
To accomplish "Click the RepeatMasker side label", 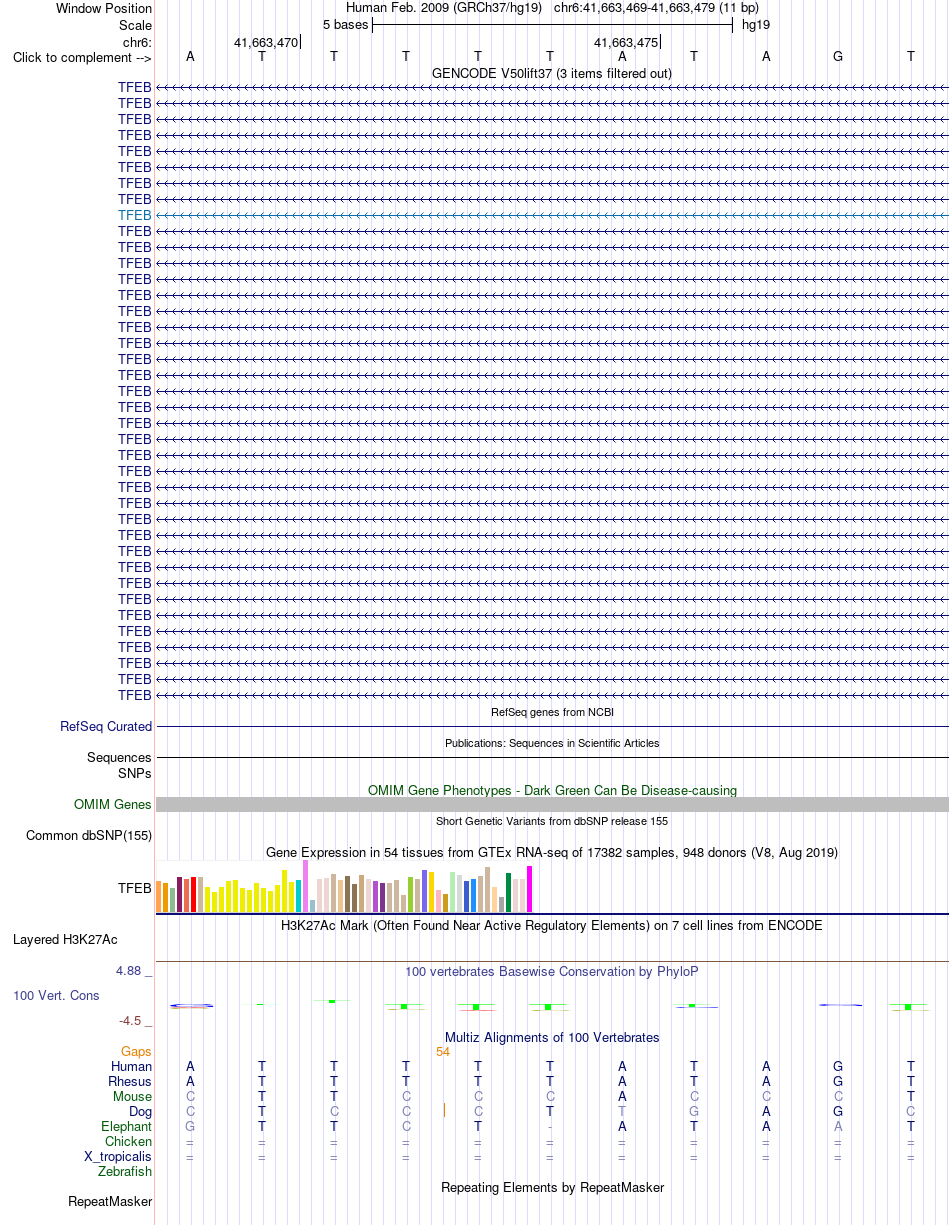I will pos(110,1202).
